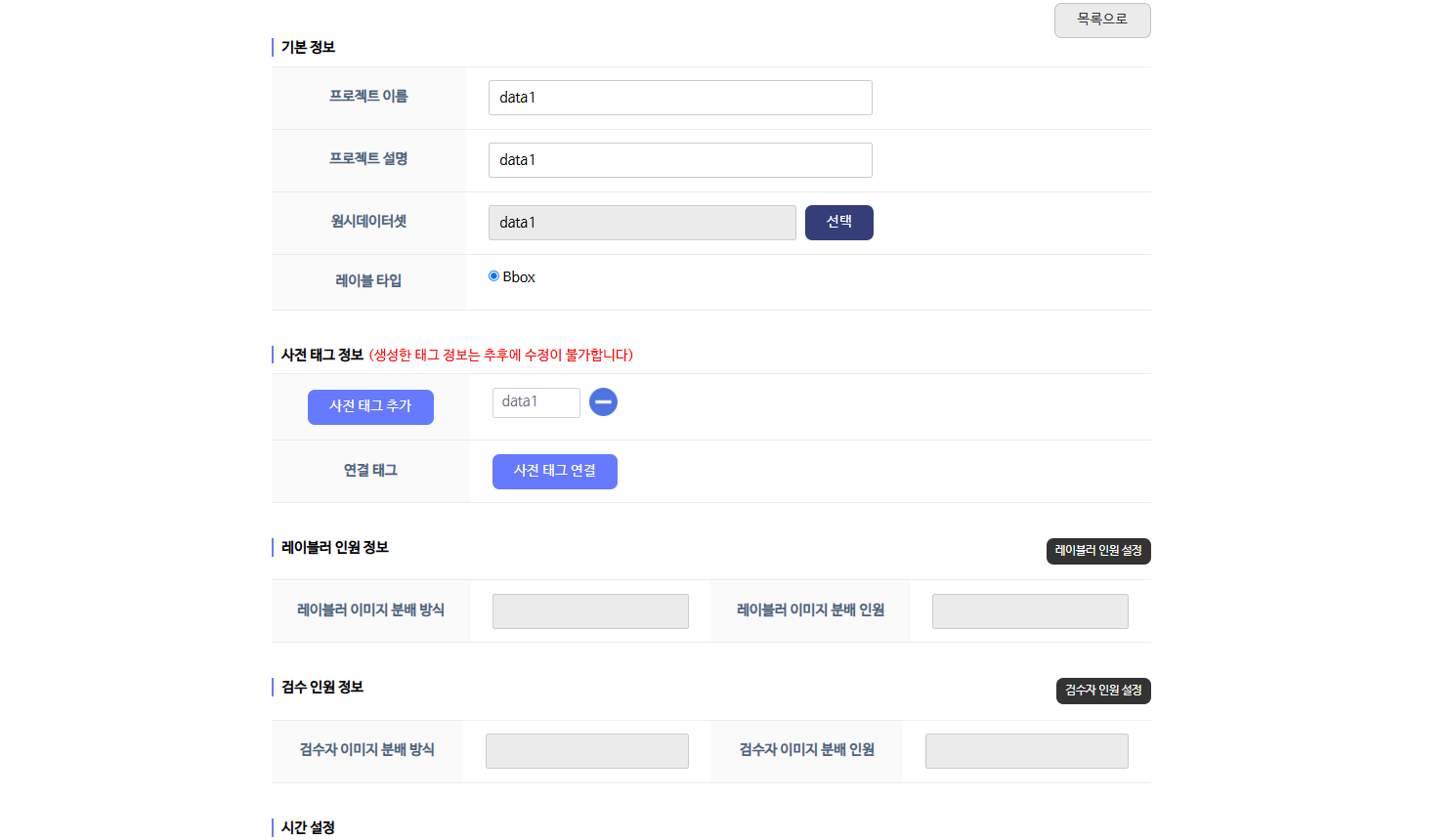Click into the 프로젝트 설명 text box
Screen dimensions: 1456x840
(x=679, y=160)
